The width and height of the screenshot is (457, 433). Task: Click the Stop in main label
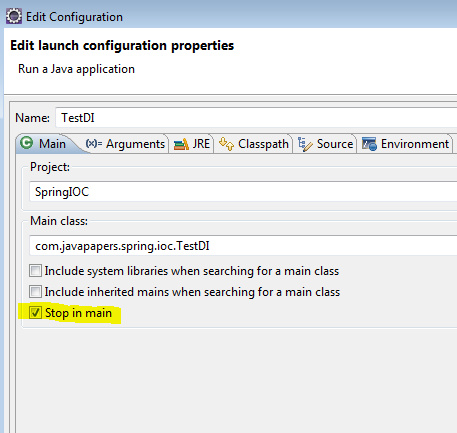point(78,313)
